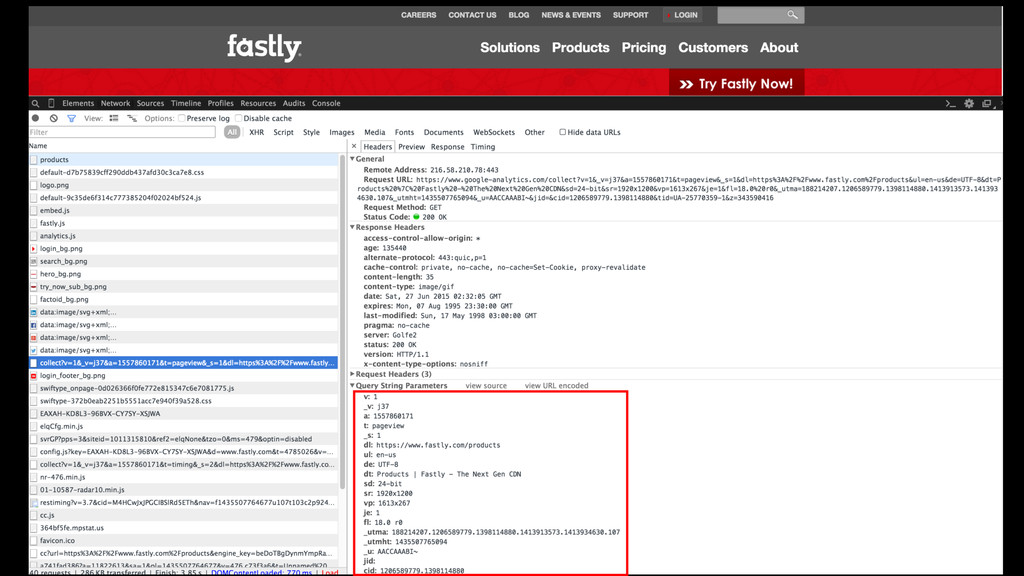The width and height of the screenshot is (1024, 576).
Task: Expand the Request Headers (3) section
Action: click(353, 374)
